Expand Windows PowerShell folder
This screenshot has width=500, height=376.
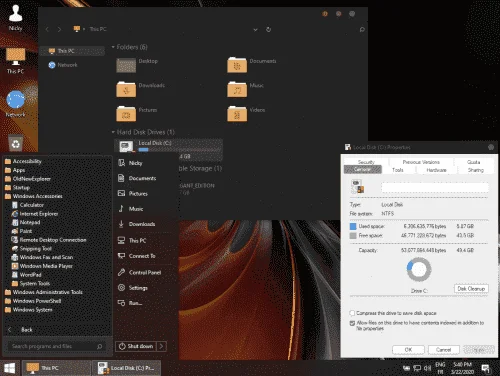[x=33, y=301]
